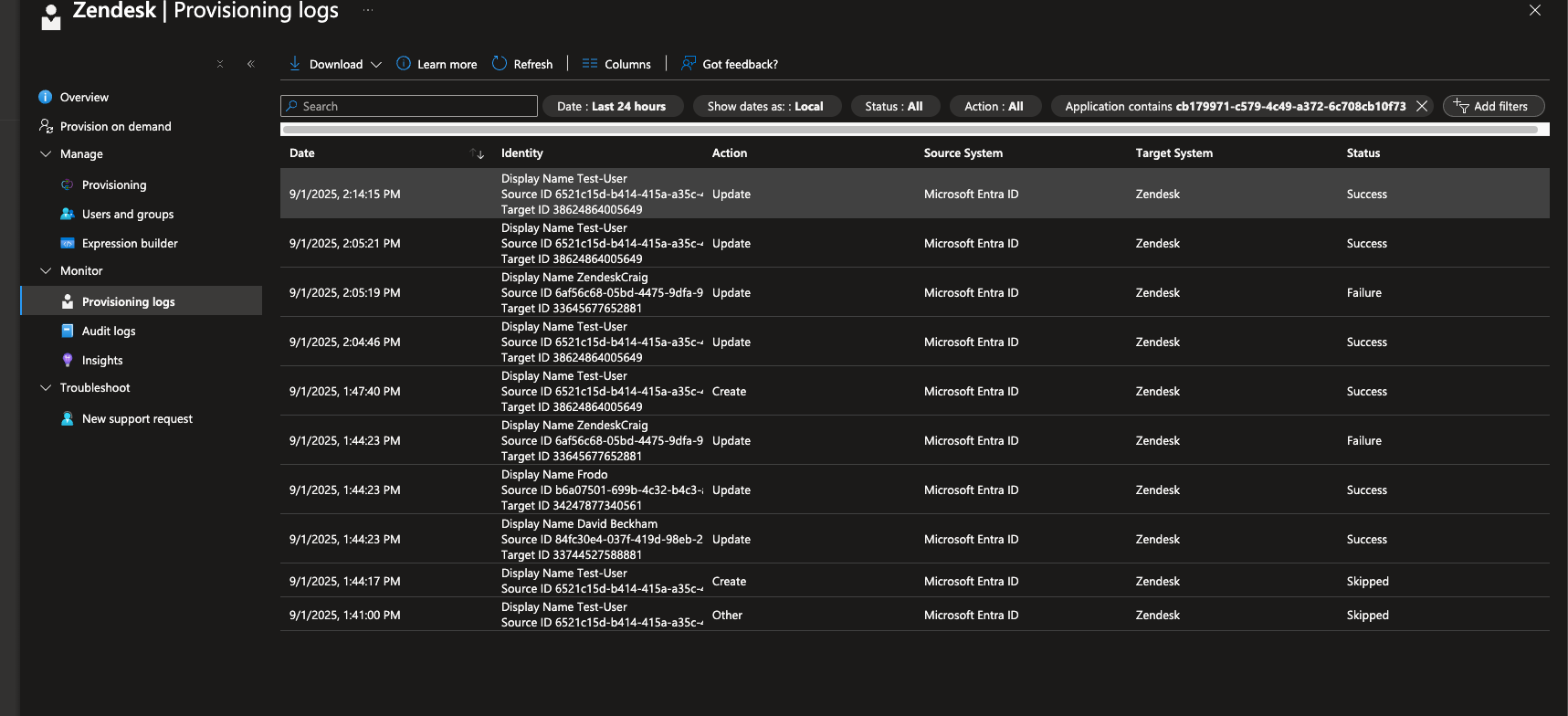Close the Provisioning logs blade
The width and height of the screenshot is (1568, 716).
[x=1535, y=10]
